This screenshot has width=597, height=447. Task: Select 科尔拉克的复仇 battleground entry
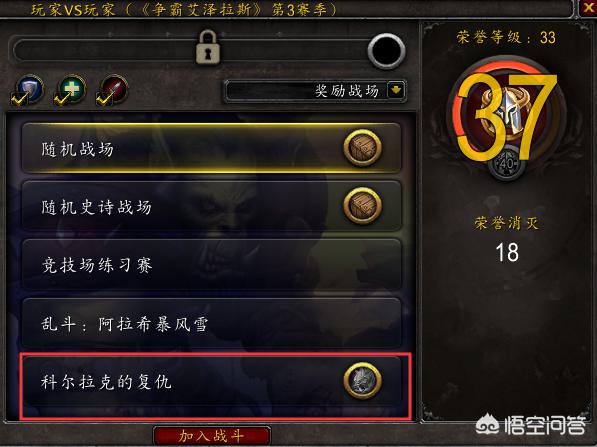coord(211,381)
